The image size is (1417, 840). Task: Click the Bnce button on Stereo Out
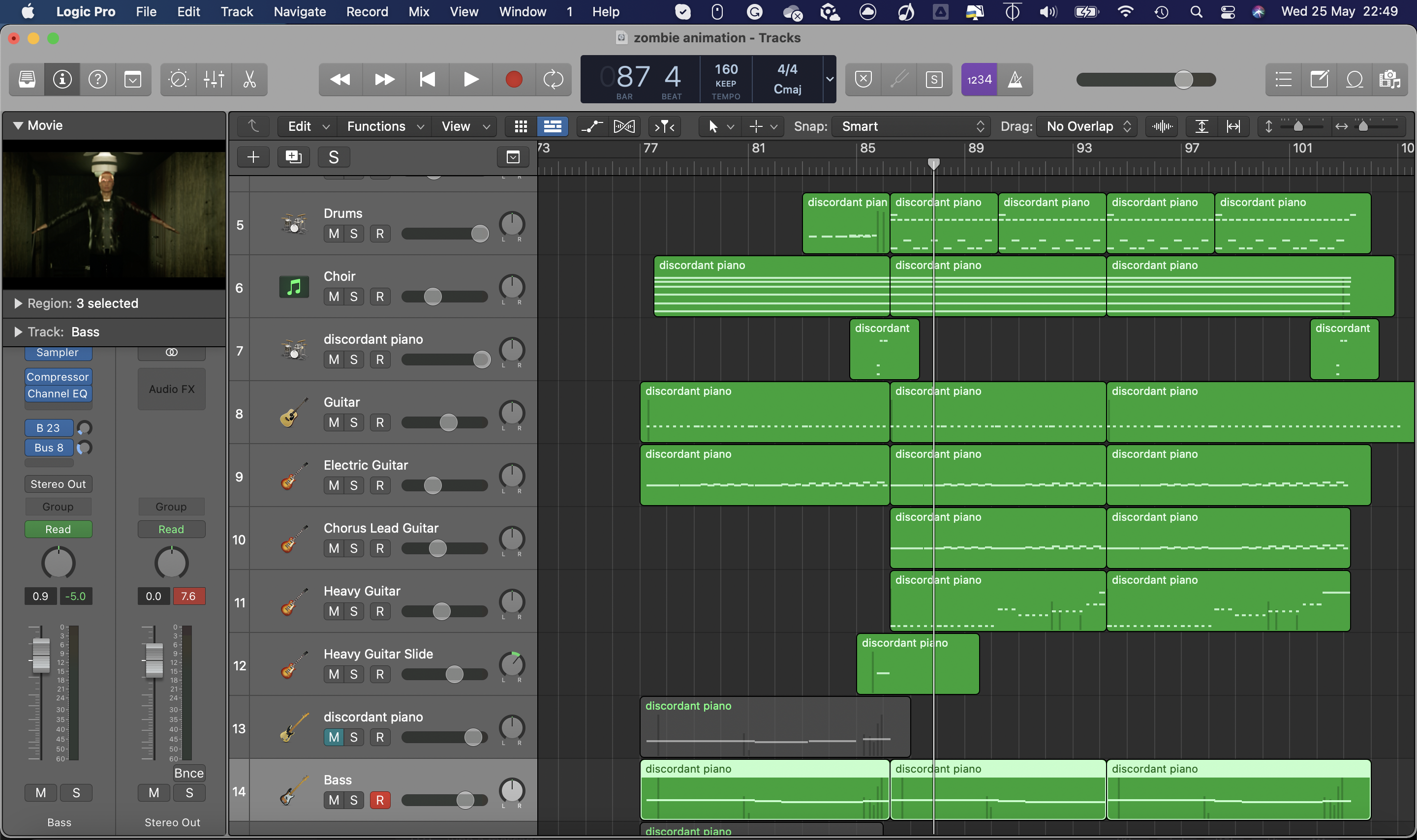pyautogui.click(x=188, y=773)
